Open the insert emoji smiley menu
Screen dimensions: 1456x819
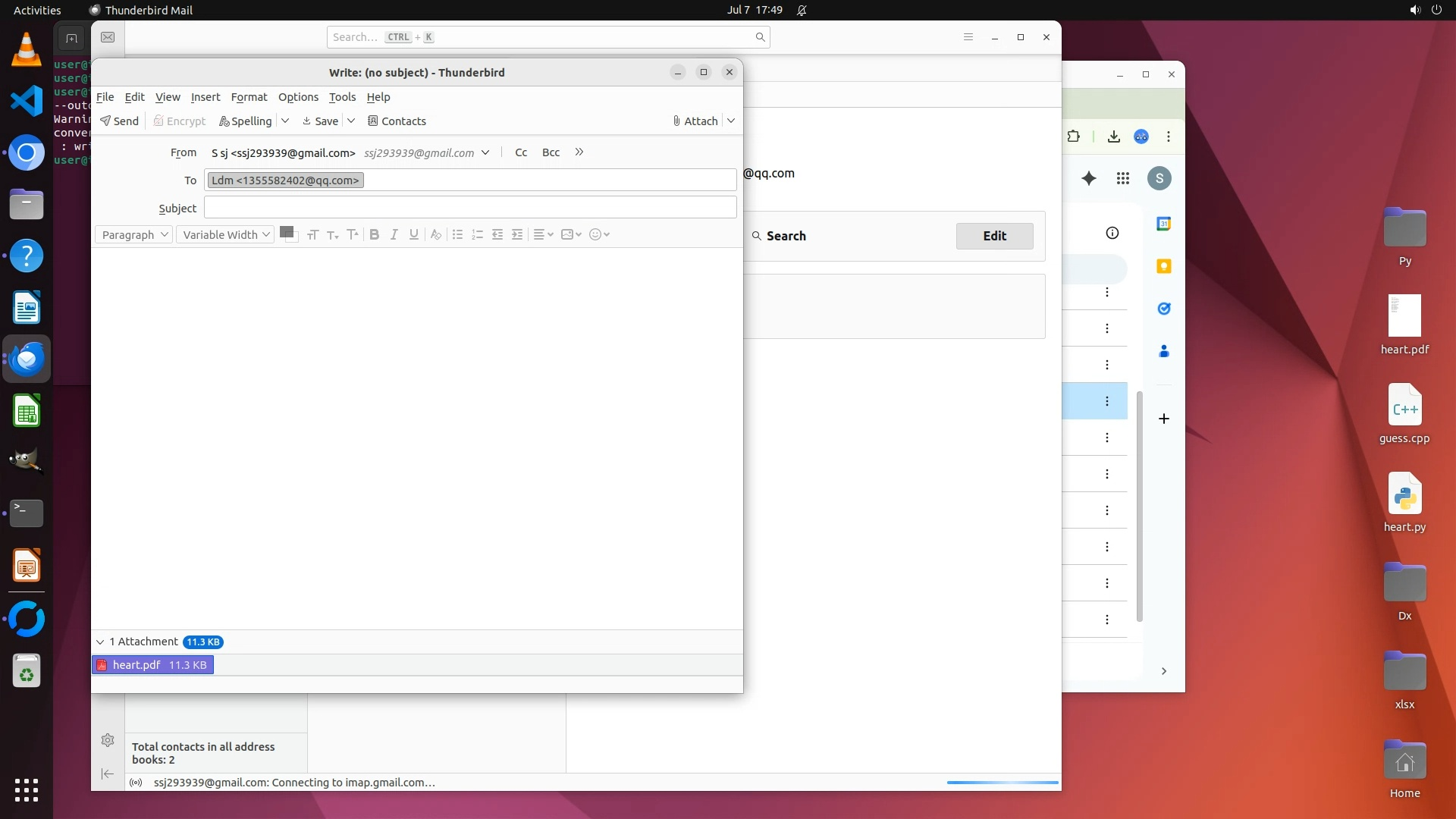[599, 235]
